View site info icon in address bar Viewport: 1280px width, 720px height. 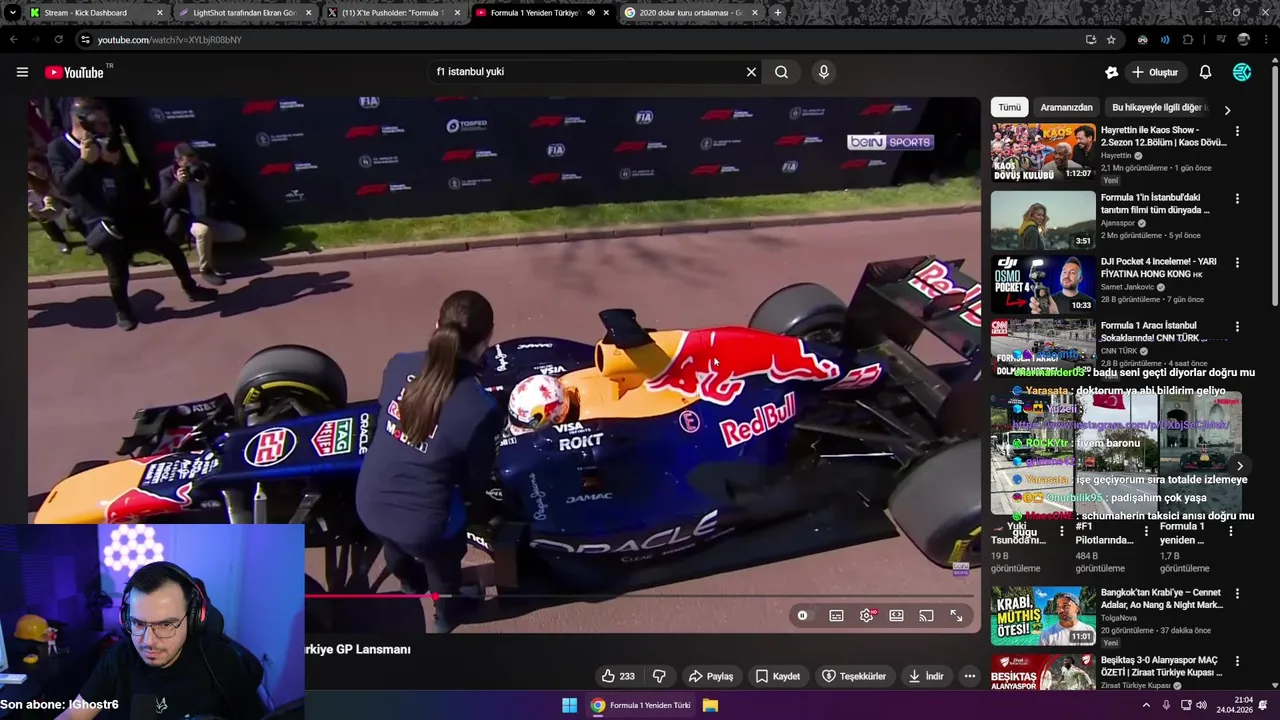click(x=85, y=40)
